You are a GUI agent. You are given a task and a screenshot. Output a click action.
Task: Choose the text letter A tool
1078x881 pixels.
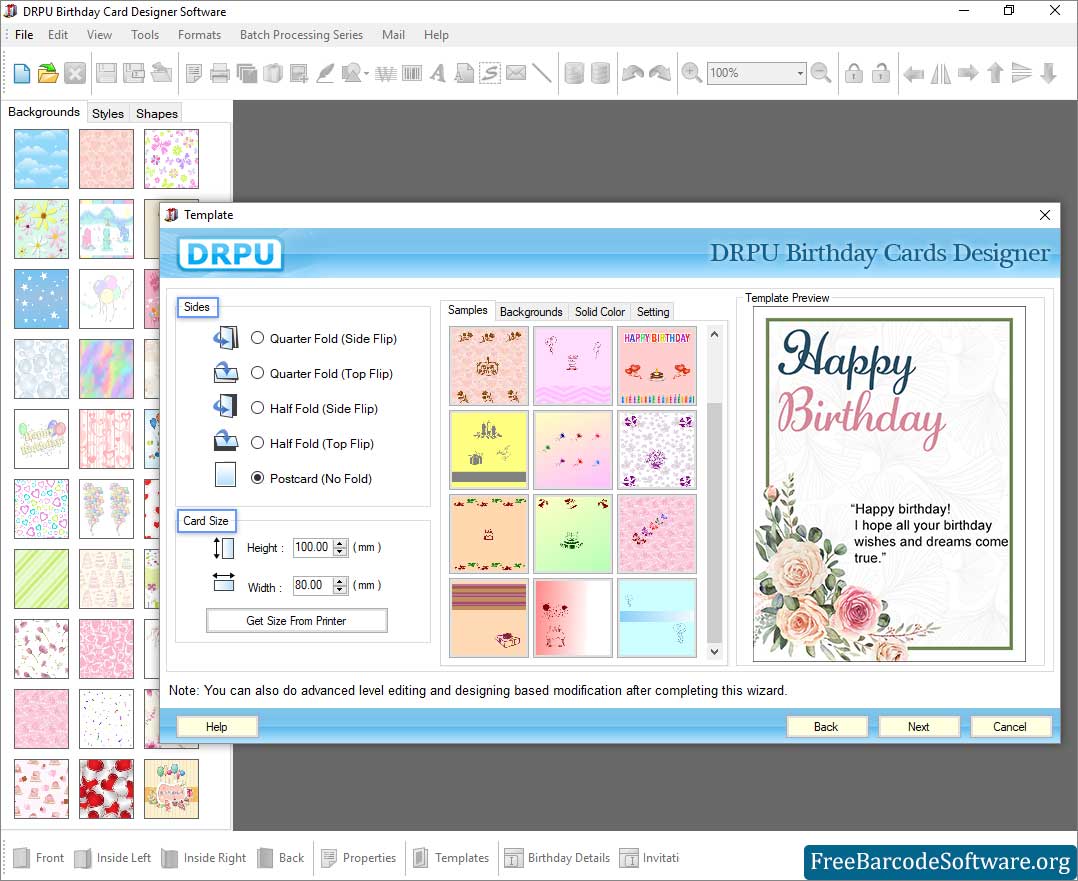tap(437, 73)
